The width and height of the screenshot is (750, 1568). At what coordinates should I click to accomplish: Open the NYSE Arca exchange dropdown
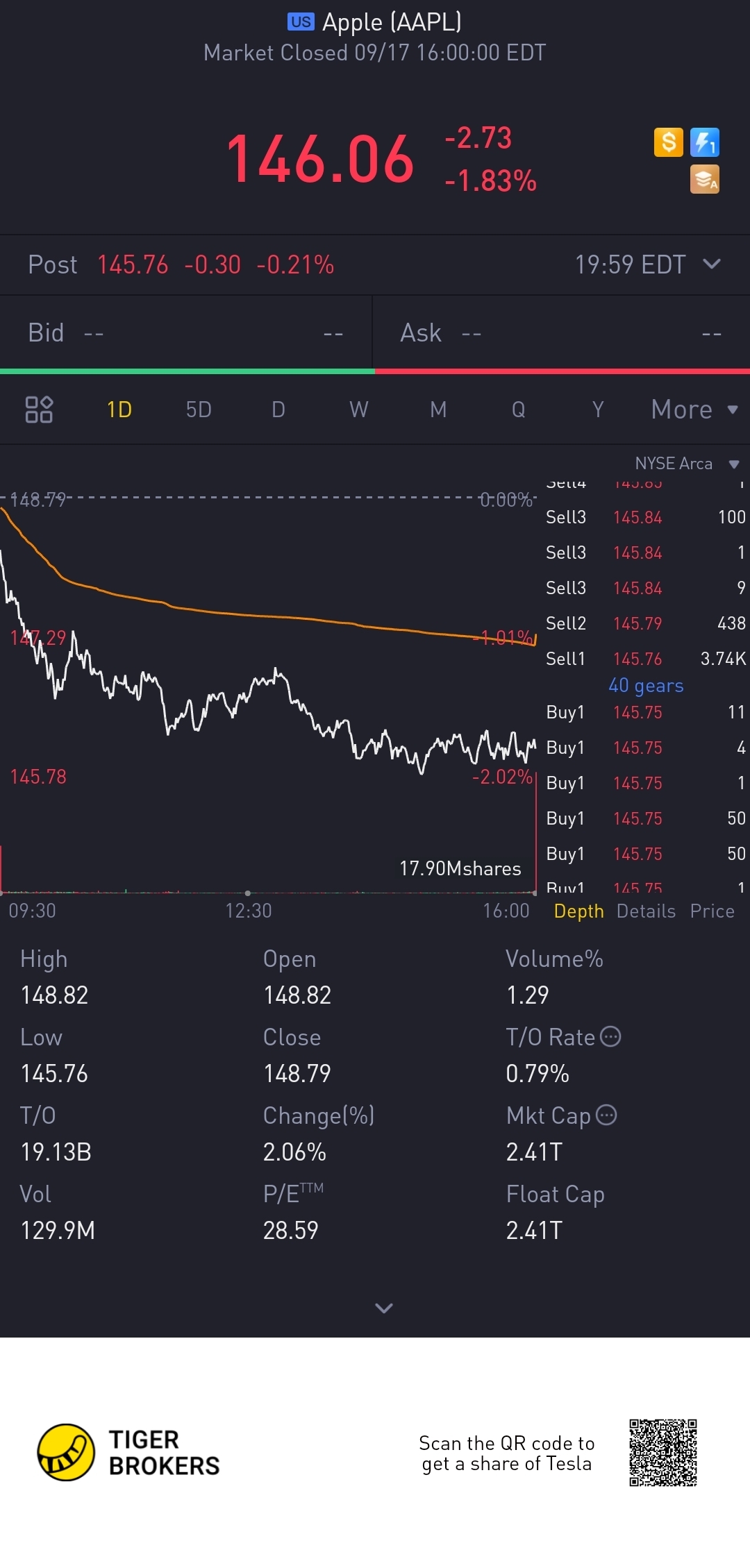[x=687, y=464]
